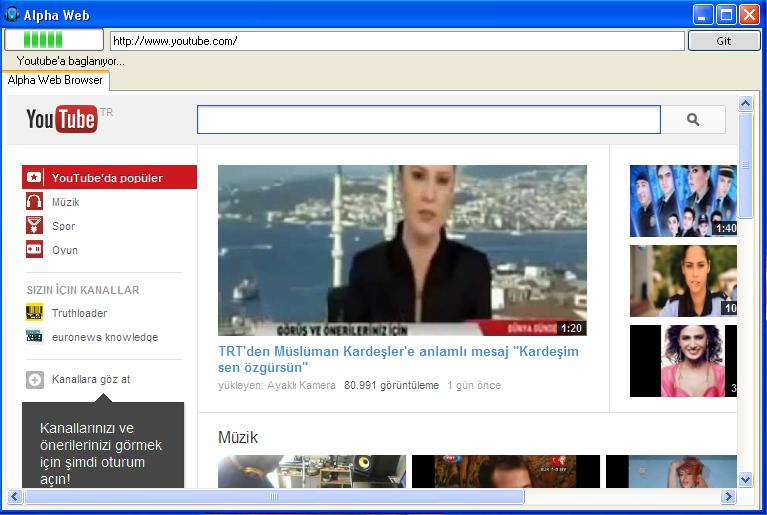Viewport: 767px width, 515px height.
Task: Click the Ayaklı Kamera uploader name
Action: coord(301,385)
